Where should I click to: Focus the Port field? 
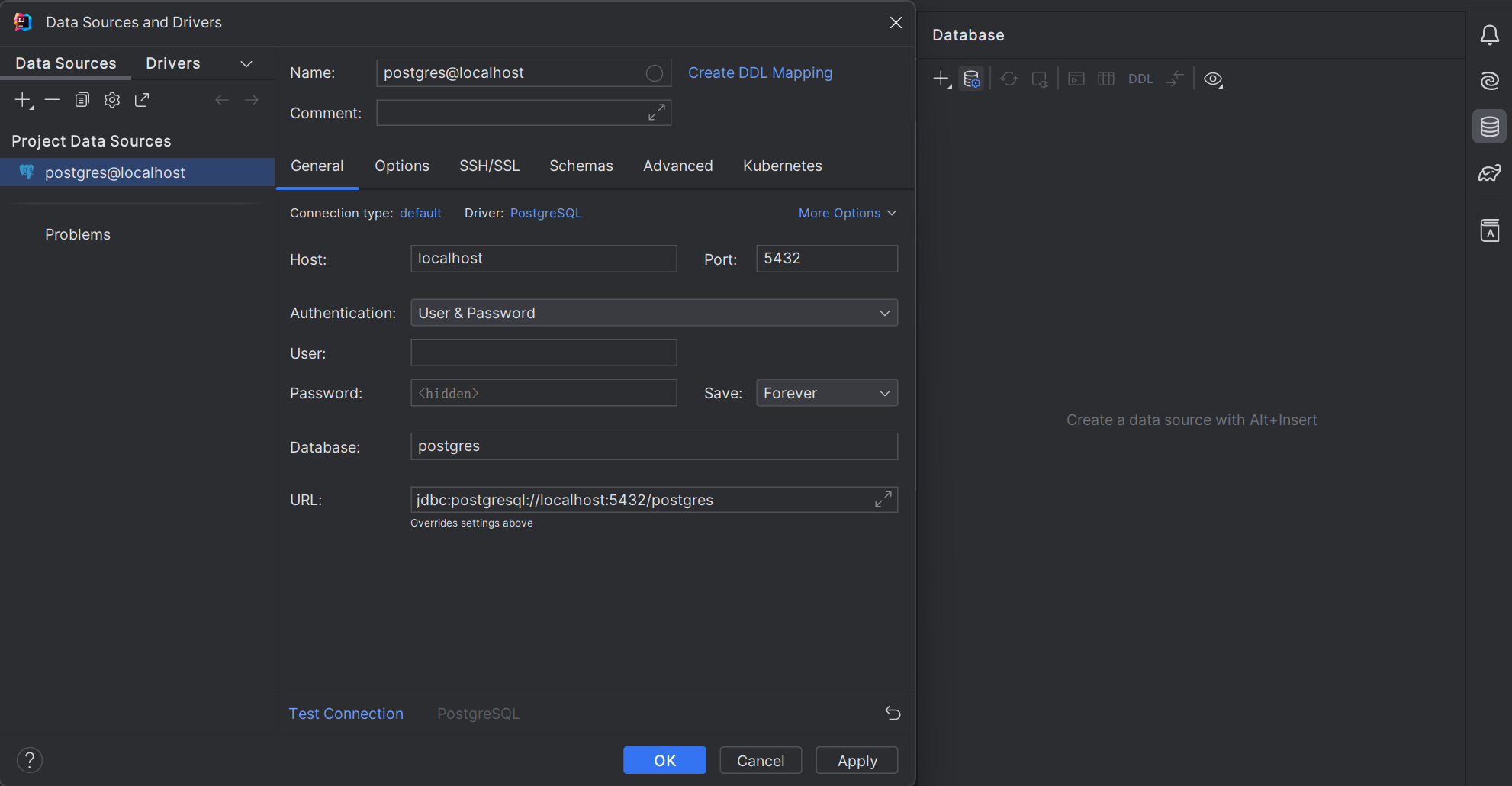coord(827,259)
